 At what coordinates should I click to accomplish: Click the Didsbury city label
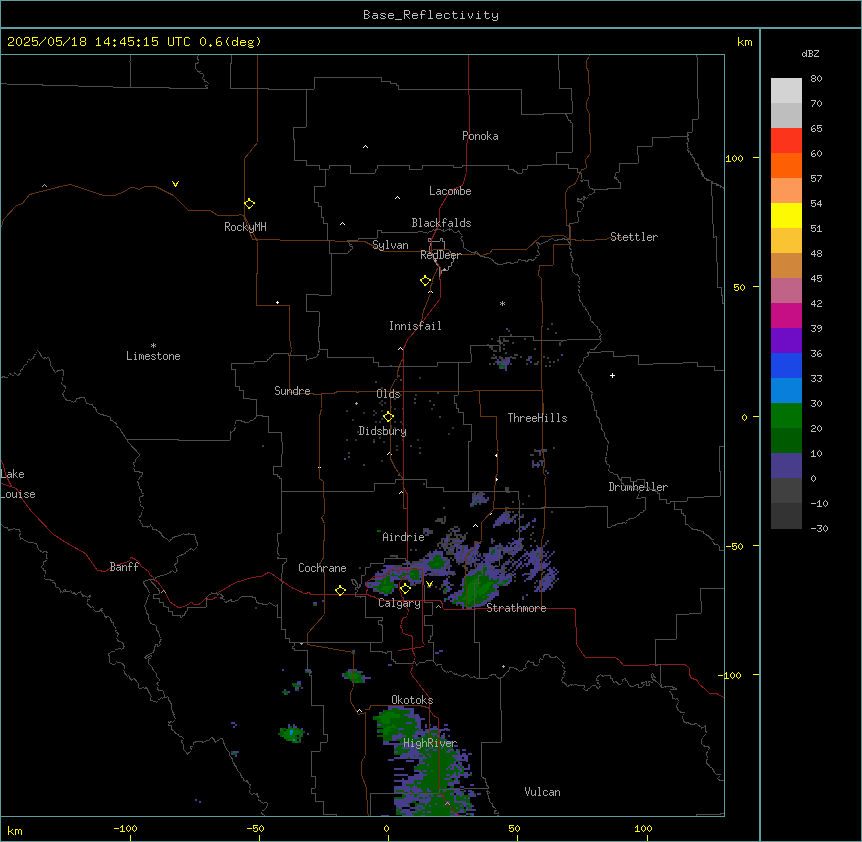coord(382,431)
